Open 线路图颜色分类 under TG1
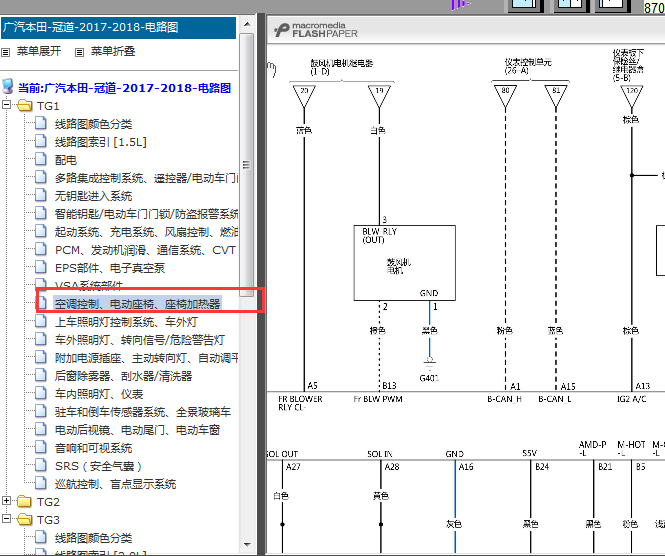 point(93,124)
